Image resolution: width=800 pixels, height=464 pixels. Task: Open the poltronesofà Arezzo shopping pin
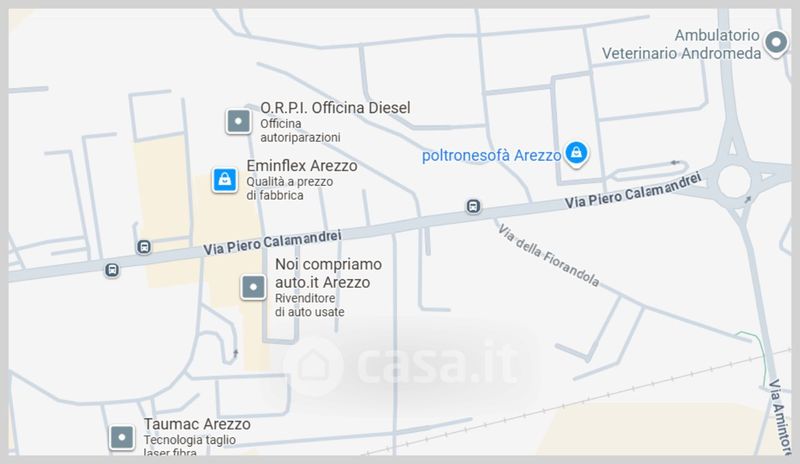click(577, 153)
